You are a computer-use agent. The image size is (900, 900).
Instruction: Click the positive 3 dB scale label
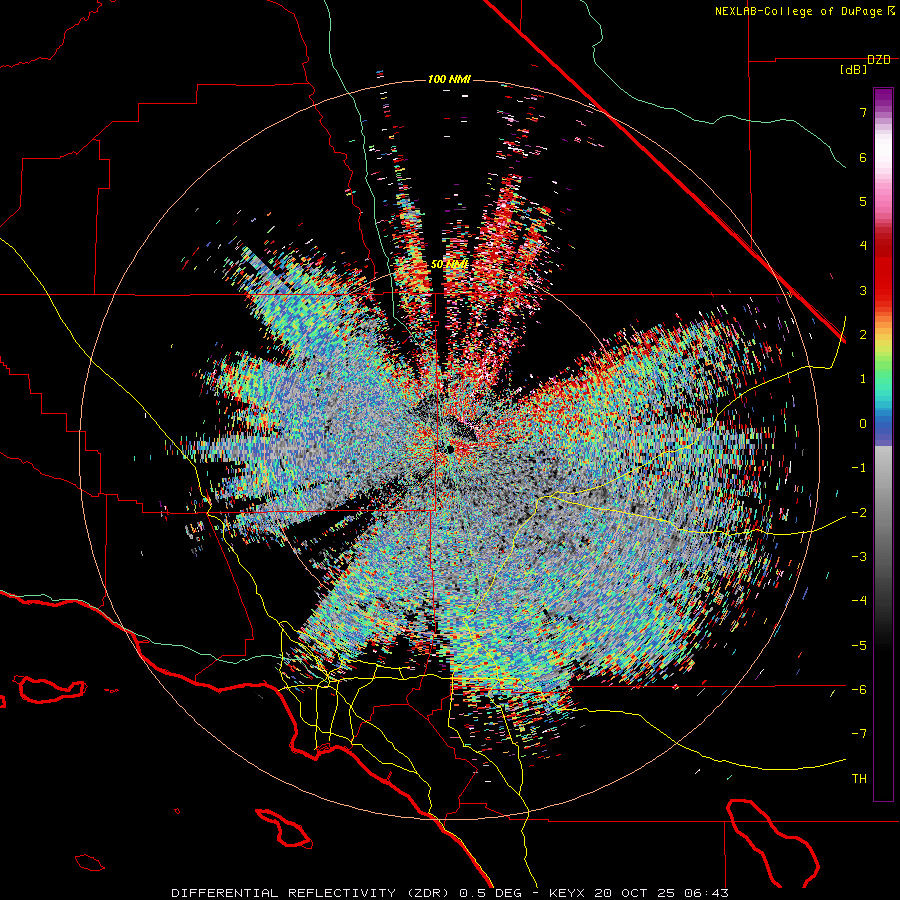[x=863, y=290]
